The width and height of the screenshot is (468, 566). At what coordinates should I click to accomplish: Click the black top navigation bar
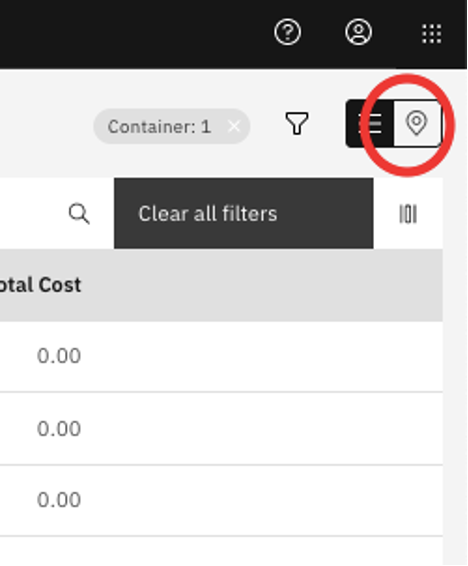point(134,34)
